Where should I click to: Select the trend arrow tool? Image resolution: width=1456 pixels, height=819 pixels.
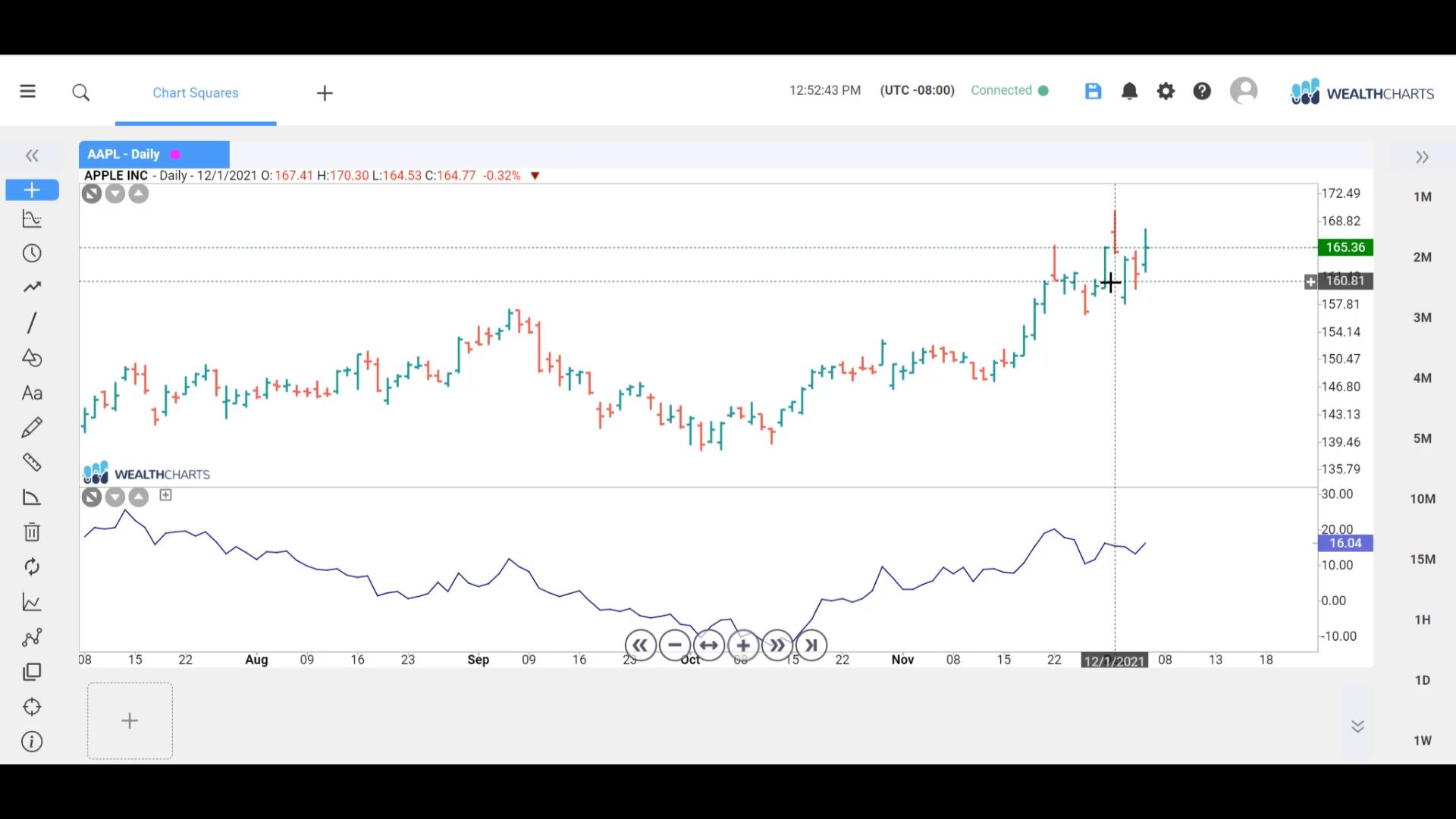coord(32,287)
